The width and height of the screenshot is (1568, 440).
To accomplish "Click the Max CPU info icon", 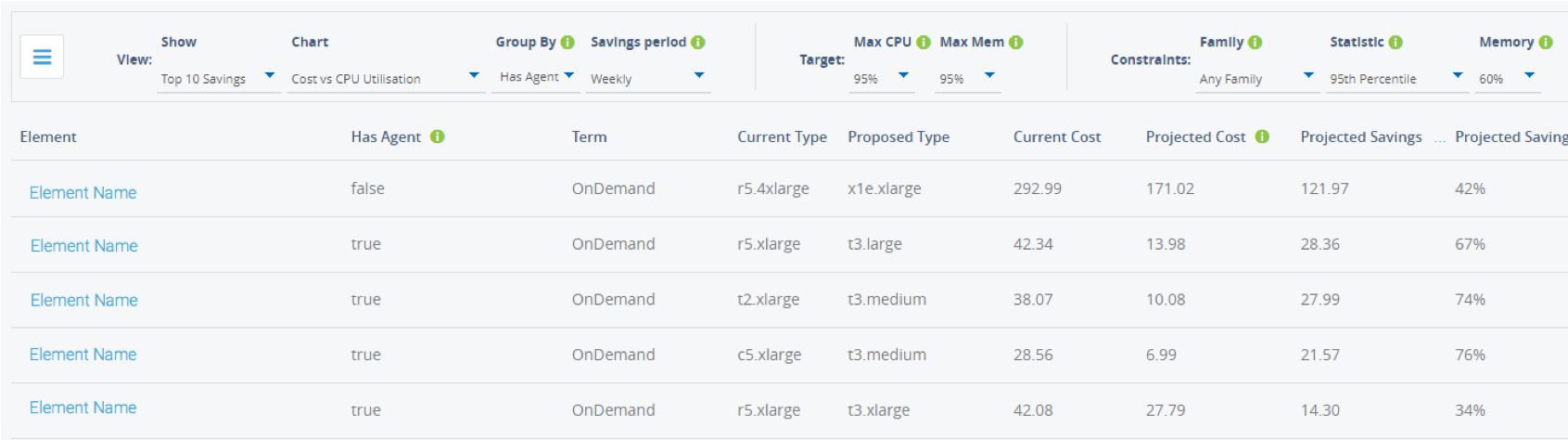I will pos(924,42).
